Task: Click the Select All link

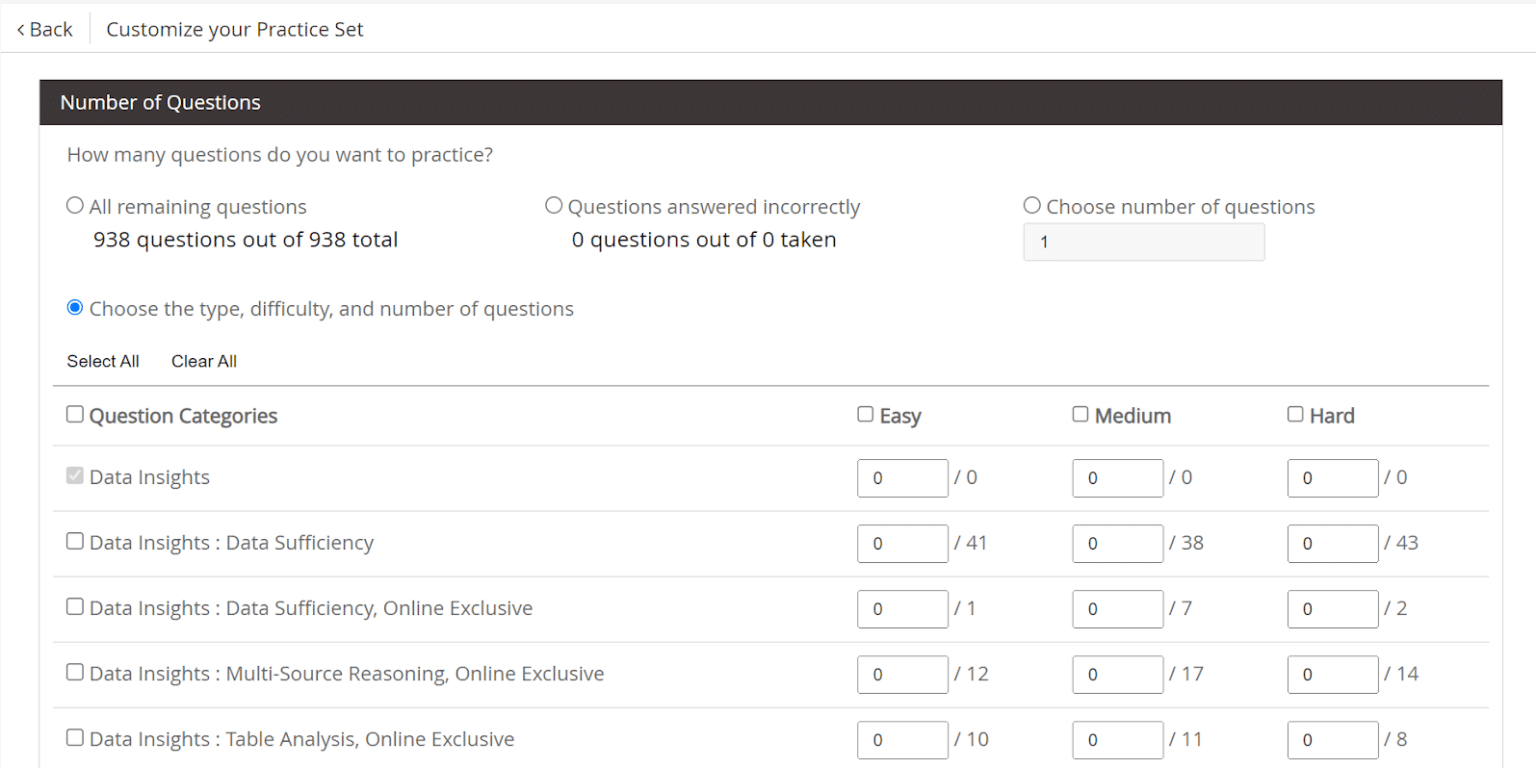Action: 103,361
